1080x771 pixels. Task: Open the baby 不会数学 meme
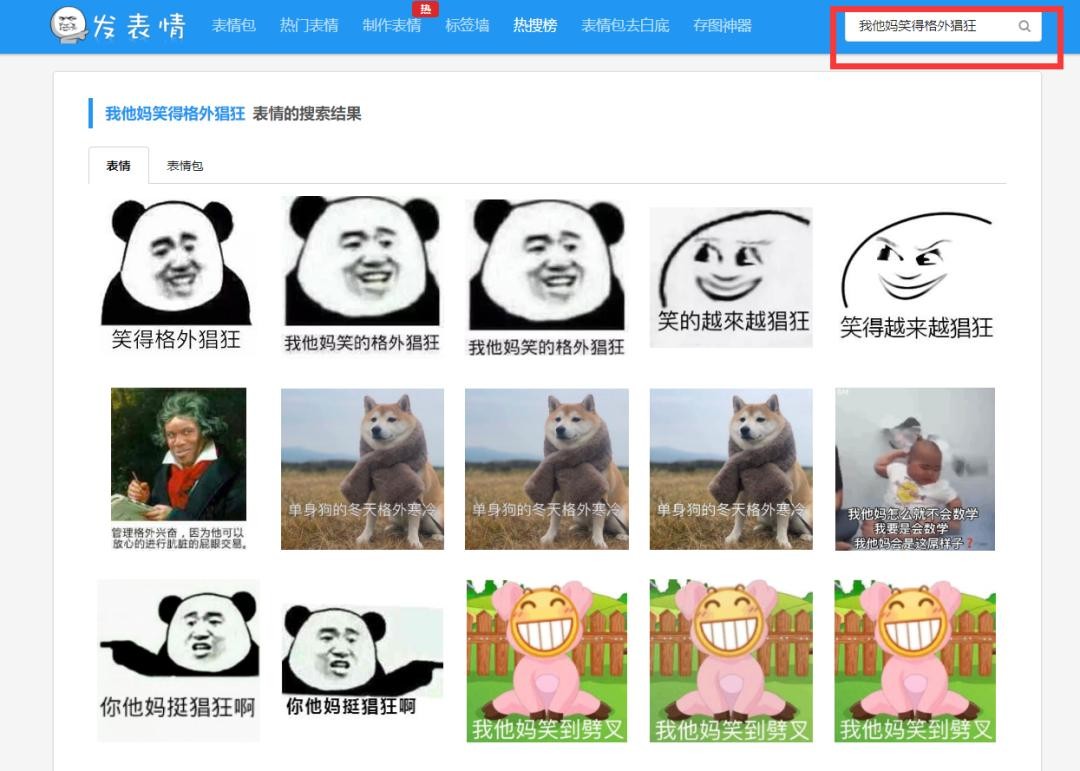tap(915, 468)
